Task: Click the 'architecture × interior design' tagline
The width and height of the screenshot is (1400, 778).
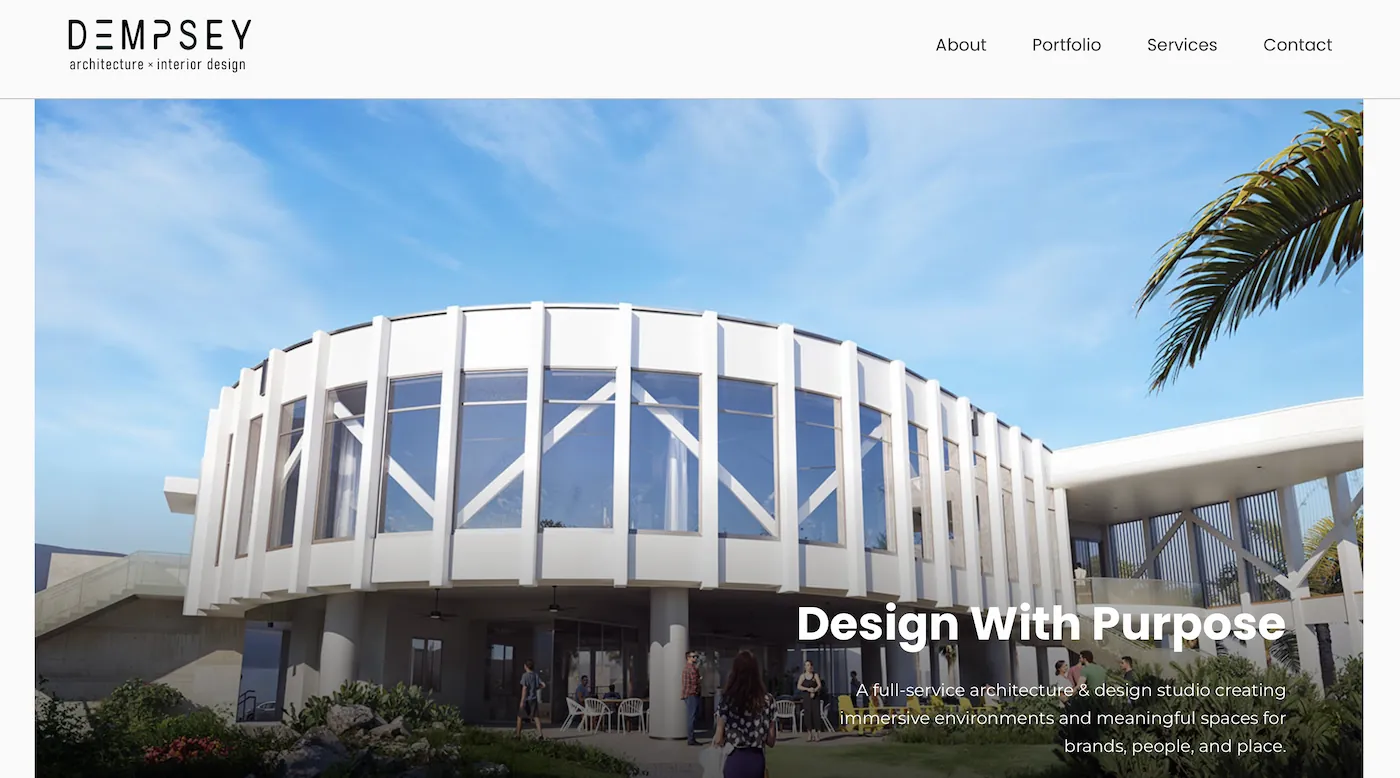Action: (x=157, y=64)
